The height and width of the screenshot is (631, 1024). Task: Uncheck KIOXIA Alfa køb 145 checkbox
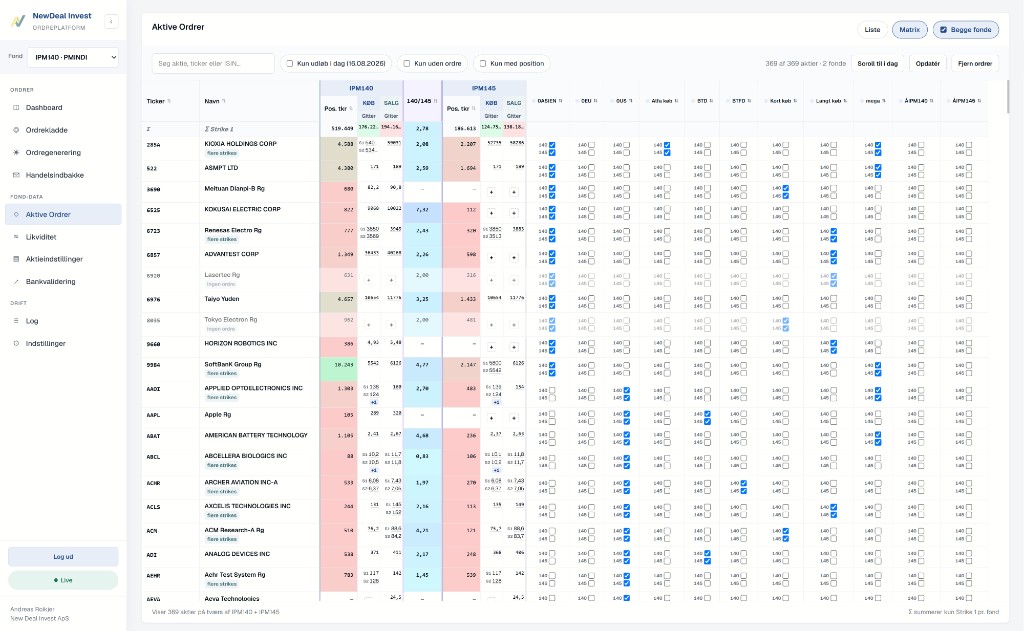[x=667, y=153]
